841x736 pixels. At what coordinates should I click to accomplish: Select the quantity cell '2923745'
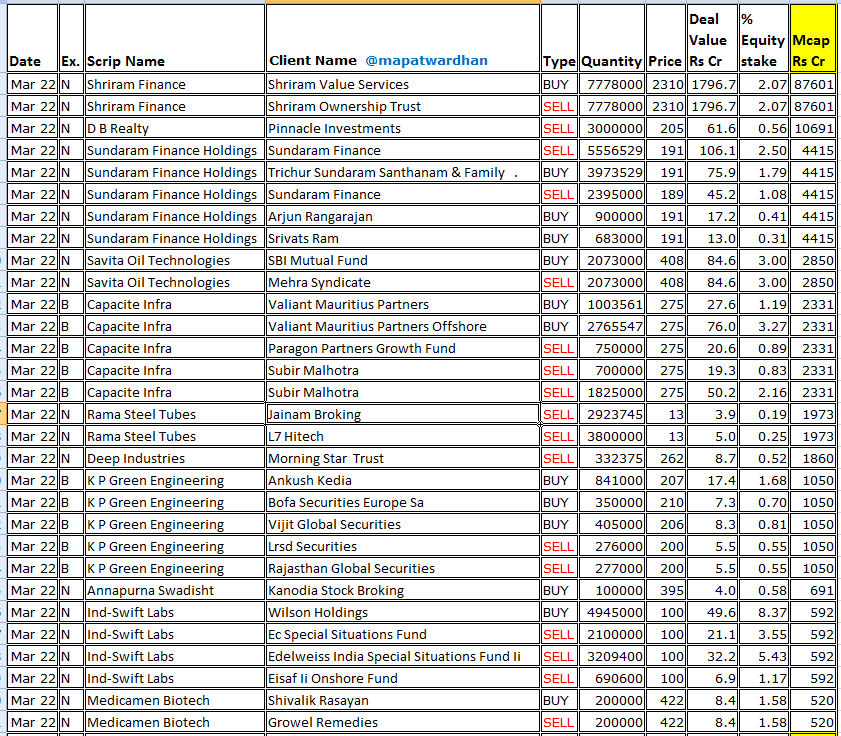pyautogui.click(x=612, y=414)
